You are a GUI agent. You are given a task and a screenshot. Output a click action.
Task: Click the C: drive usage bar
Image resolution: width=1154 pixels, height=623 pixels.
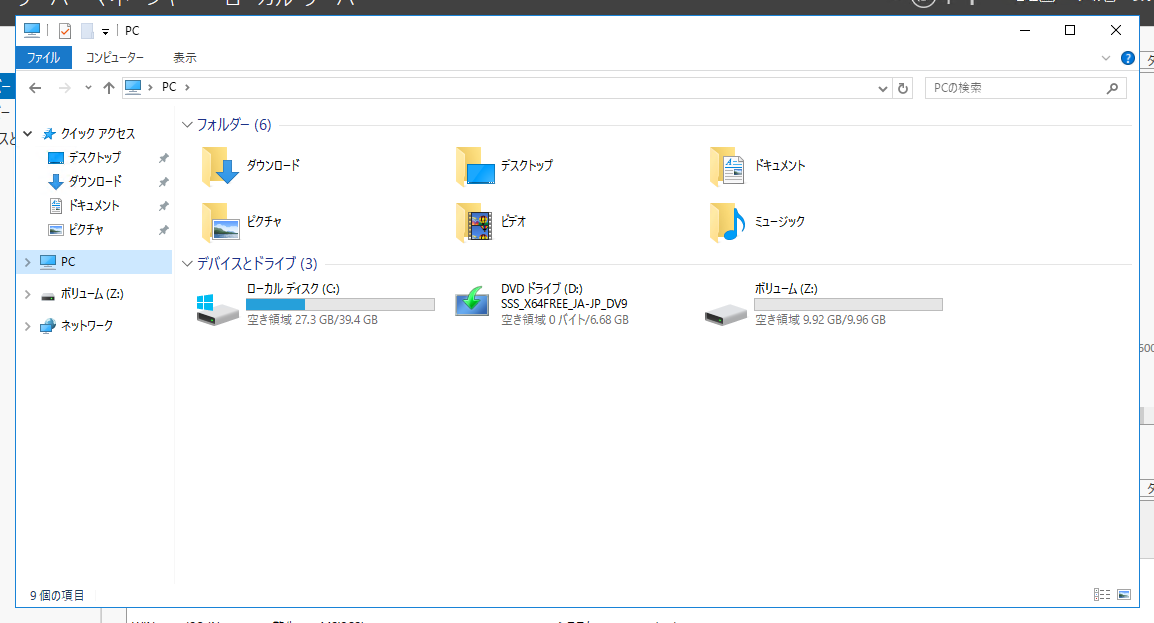340,305
